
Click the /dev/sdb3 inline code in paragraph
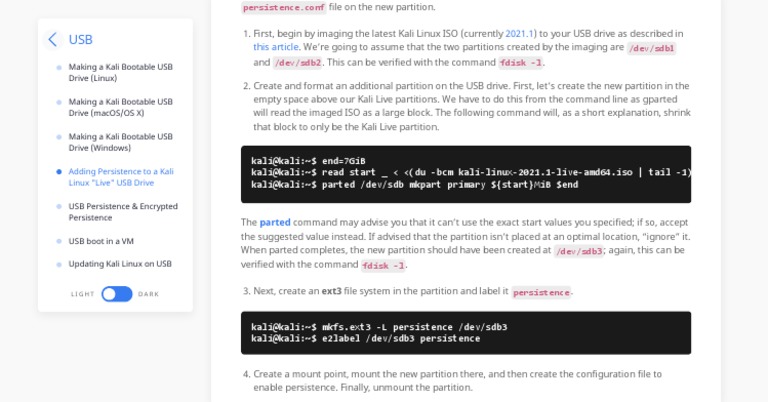click(579, 251)
